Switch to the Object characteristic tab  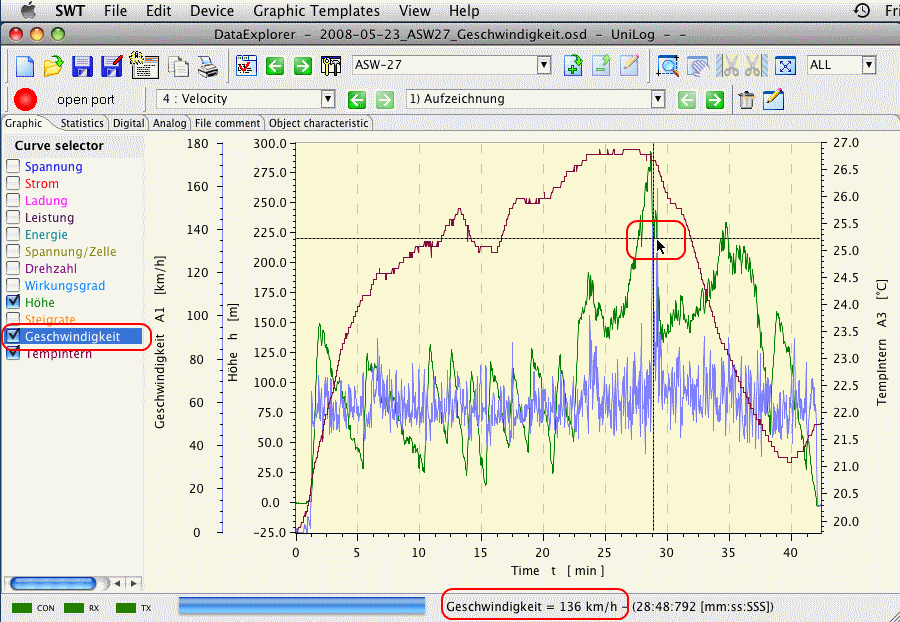[x=319, y=123]
